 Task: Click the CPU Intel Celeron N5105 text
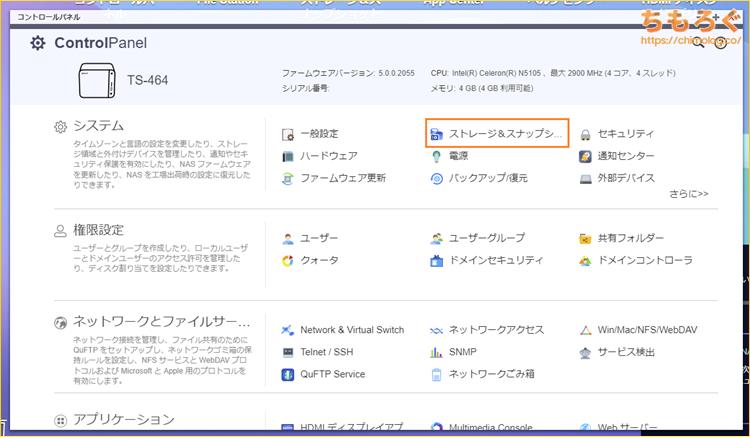coord(553,73)
